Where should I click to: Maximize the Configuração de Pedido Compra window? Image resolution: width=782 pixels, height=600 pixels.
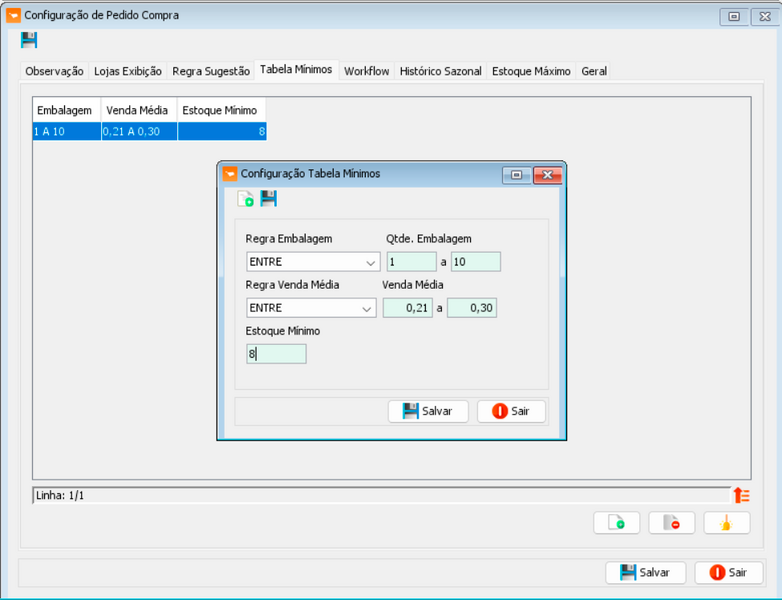[x=734, y=16]
